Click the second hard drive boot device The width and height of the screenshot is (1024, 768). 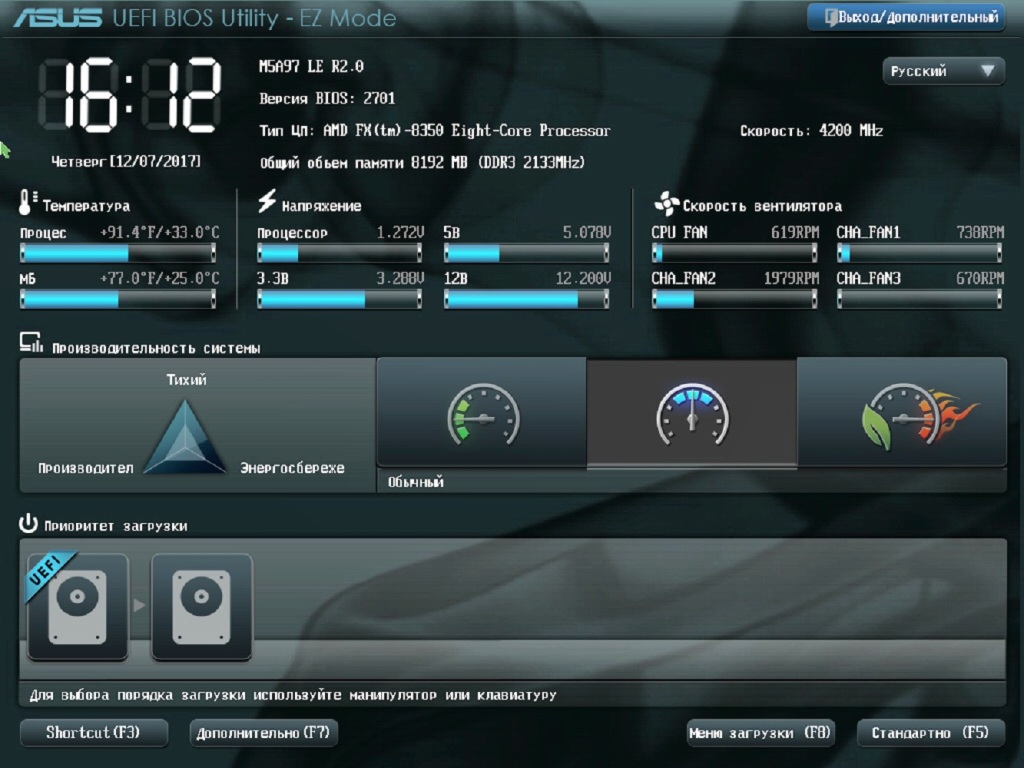[x=202, y=607]
